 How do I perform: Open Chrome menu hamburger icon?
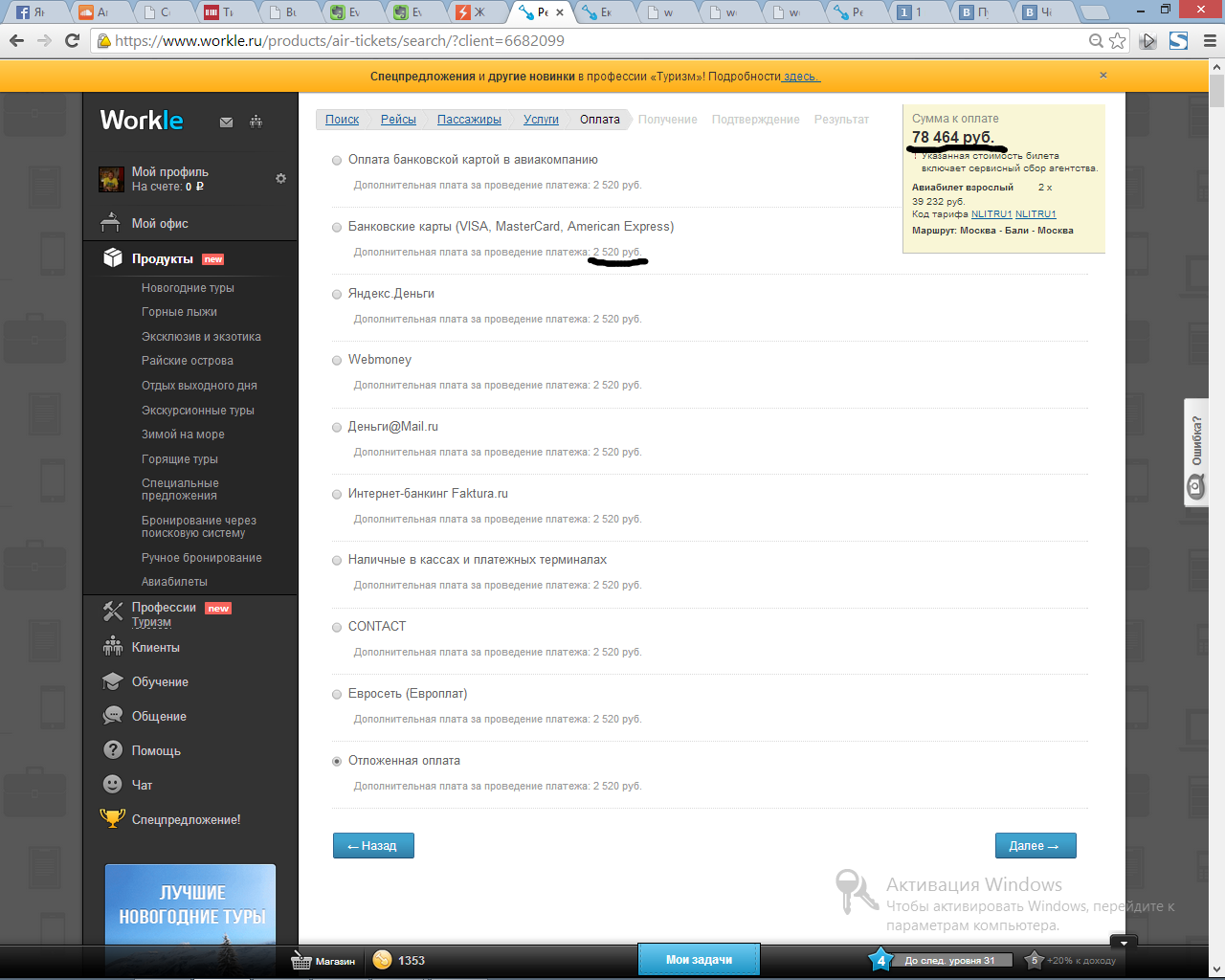click(1210, 41)
